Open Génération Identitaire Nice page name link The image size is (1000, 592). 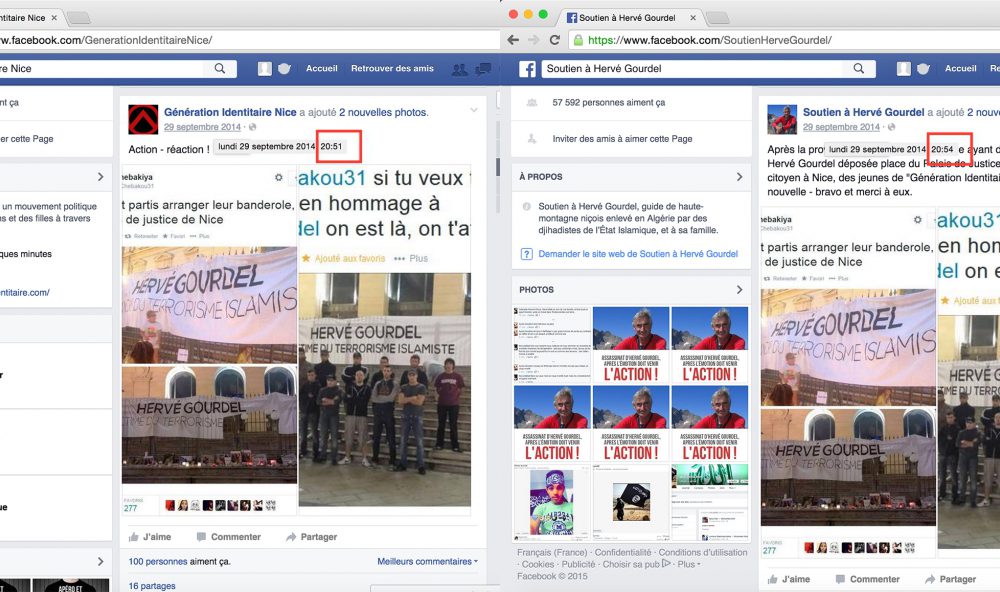tap(230, 112)
